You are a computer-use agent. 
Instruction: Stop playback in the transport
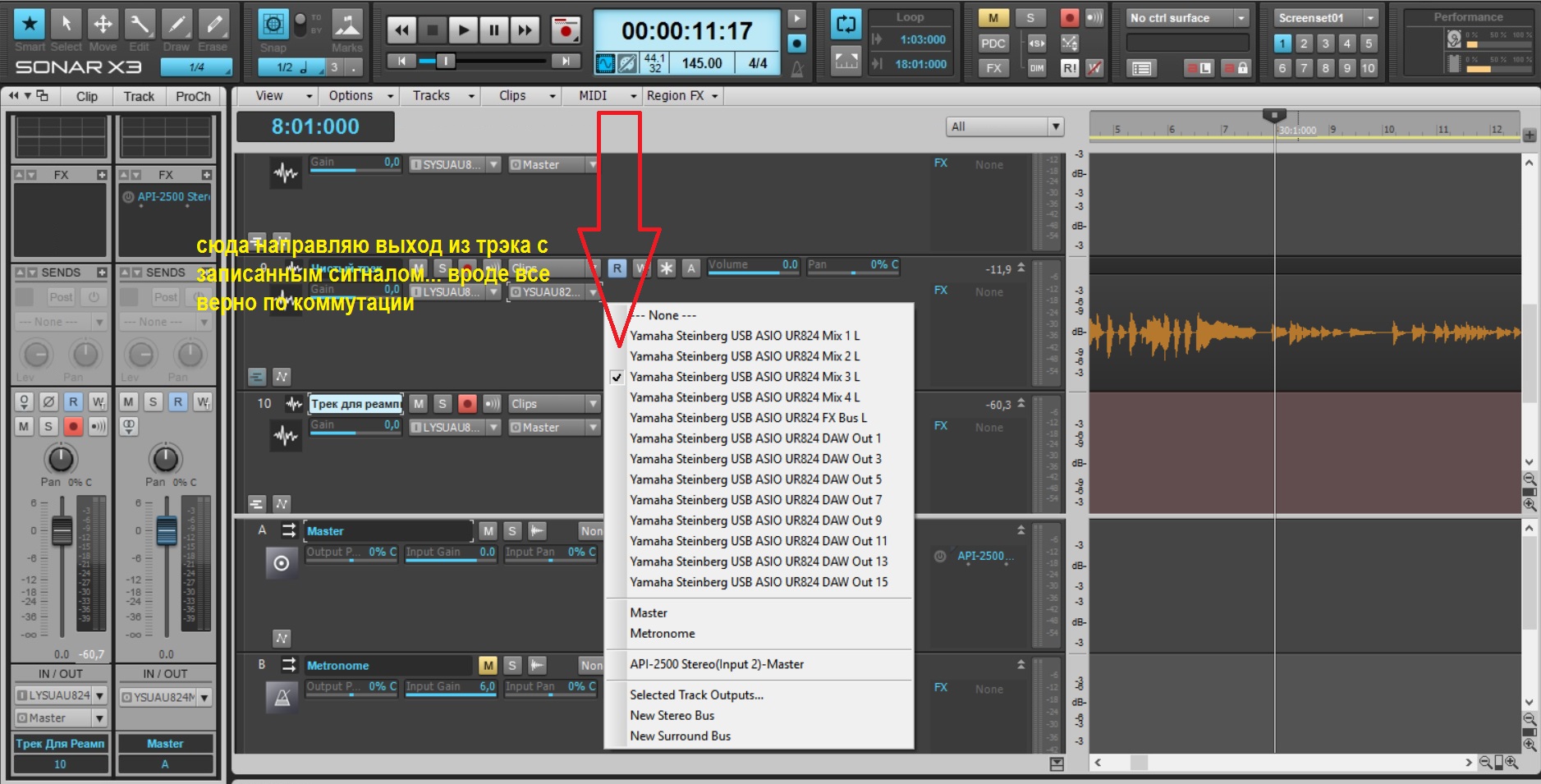click(x=432, y=30)
